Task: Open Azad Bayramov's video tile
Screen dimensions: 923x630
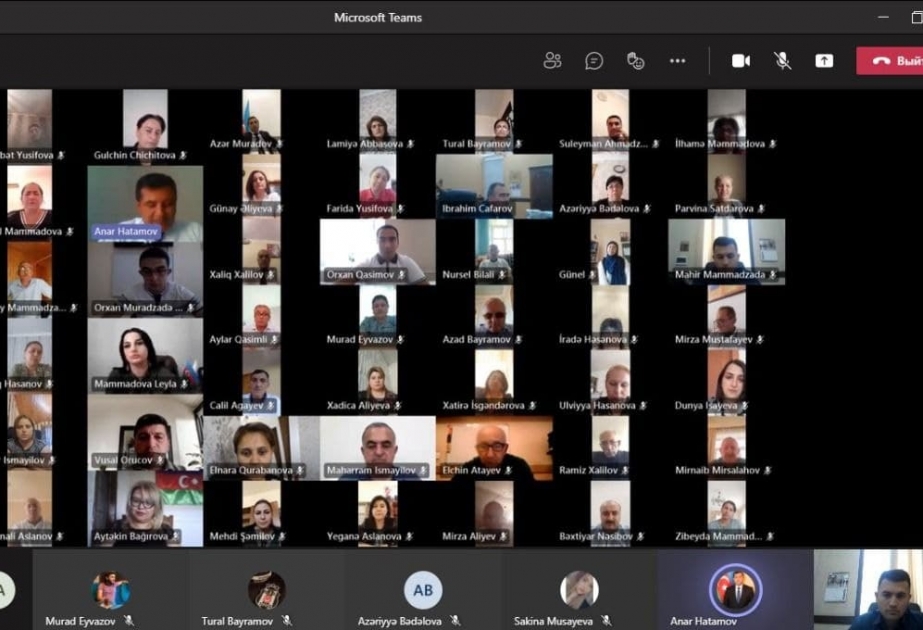Action: point(494,318)
